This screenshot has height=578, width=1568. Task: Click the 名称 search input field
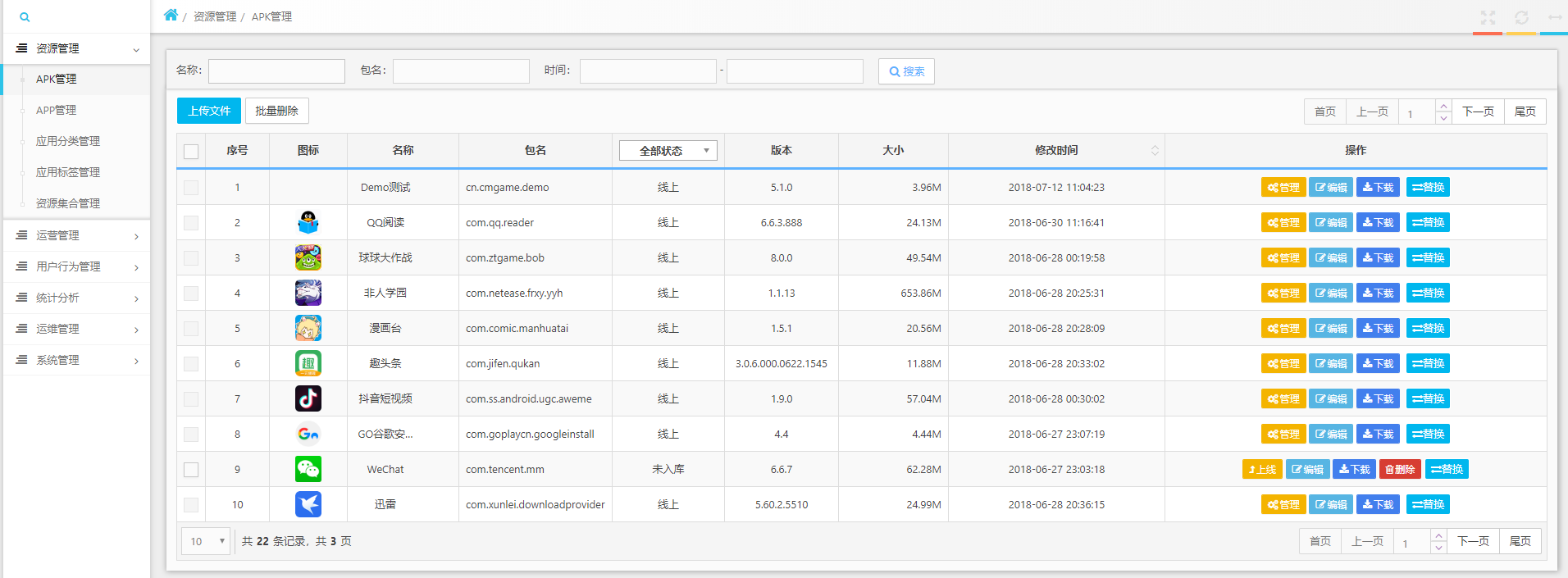(x=276, y=71)
